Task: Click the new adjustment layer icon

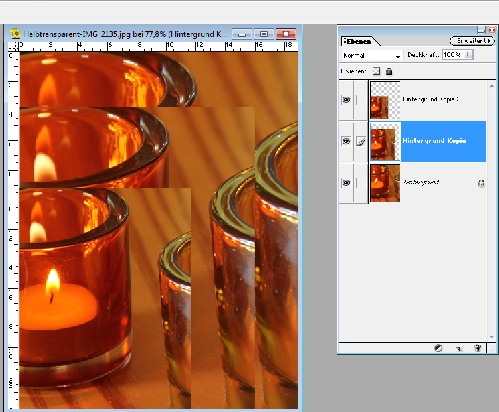Action: pos(438,348)
